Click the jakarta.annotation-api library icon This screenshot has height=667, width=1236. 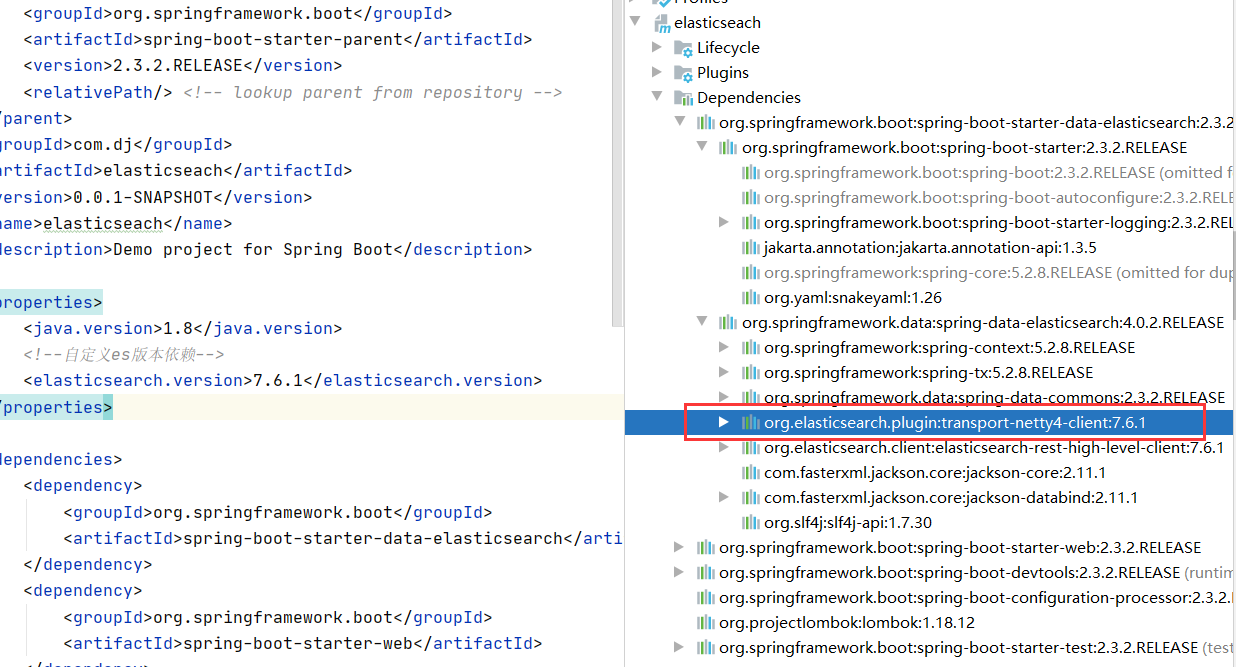tap(751, 247)
